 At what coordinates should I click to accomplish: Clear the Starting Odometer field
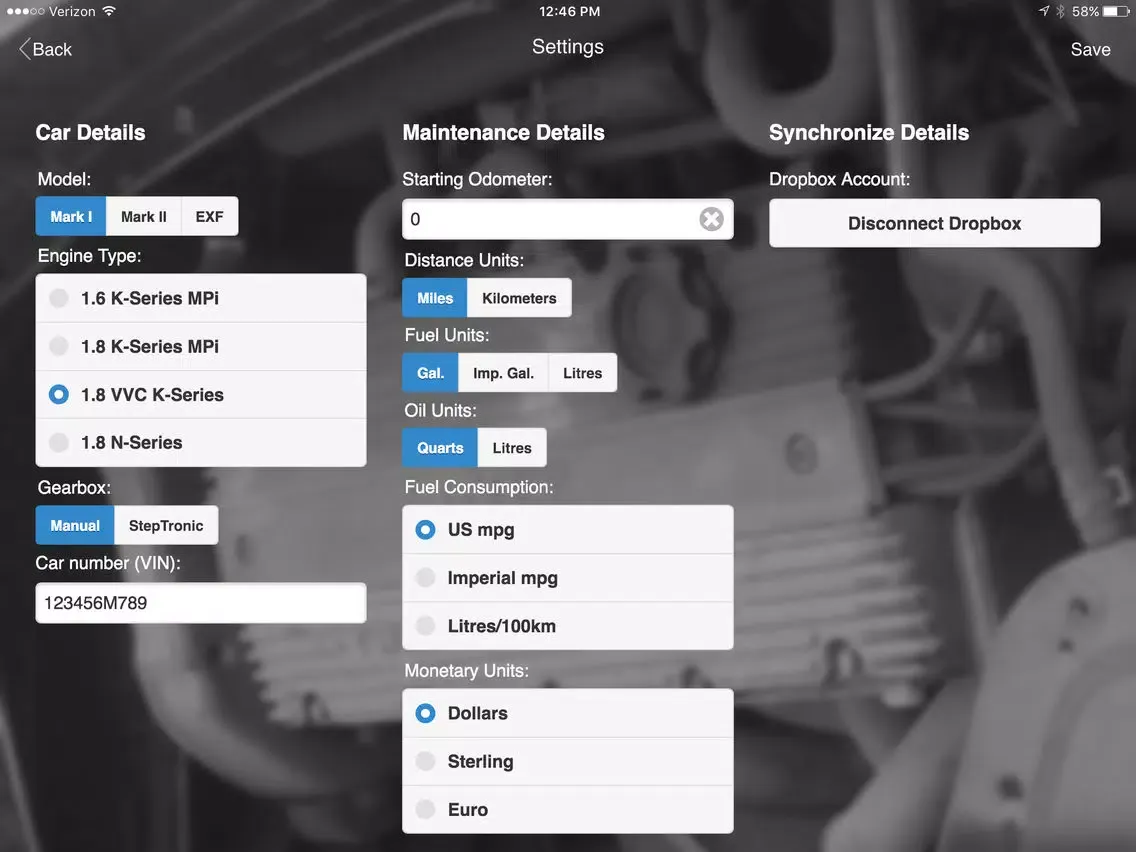tap(711, 219)
